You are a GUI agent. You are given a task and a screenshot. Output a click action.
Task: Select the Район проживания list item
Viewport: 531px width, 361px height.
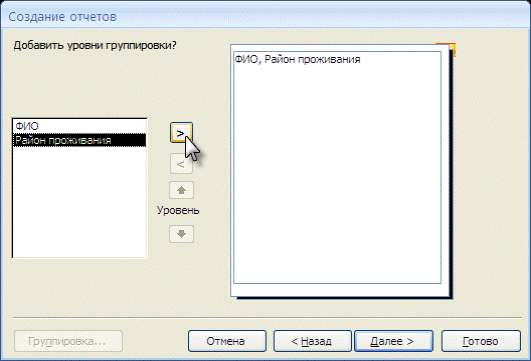pos(80,140)
